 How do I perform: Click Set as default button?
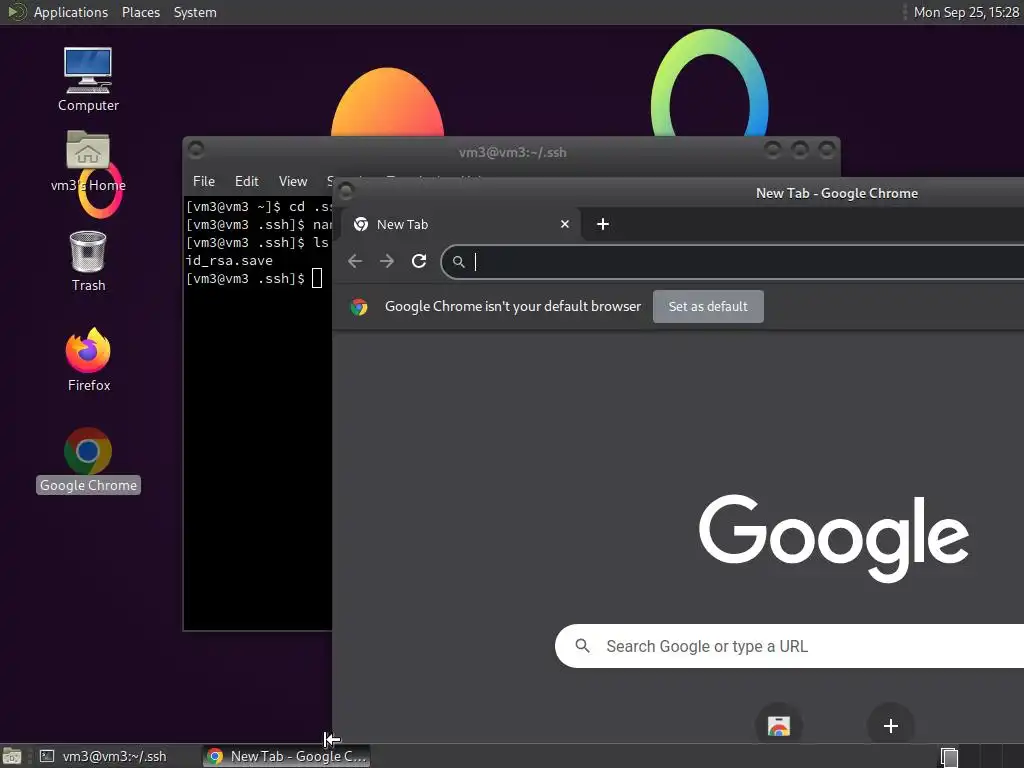(708, 306)
